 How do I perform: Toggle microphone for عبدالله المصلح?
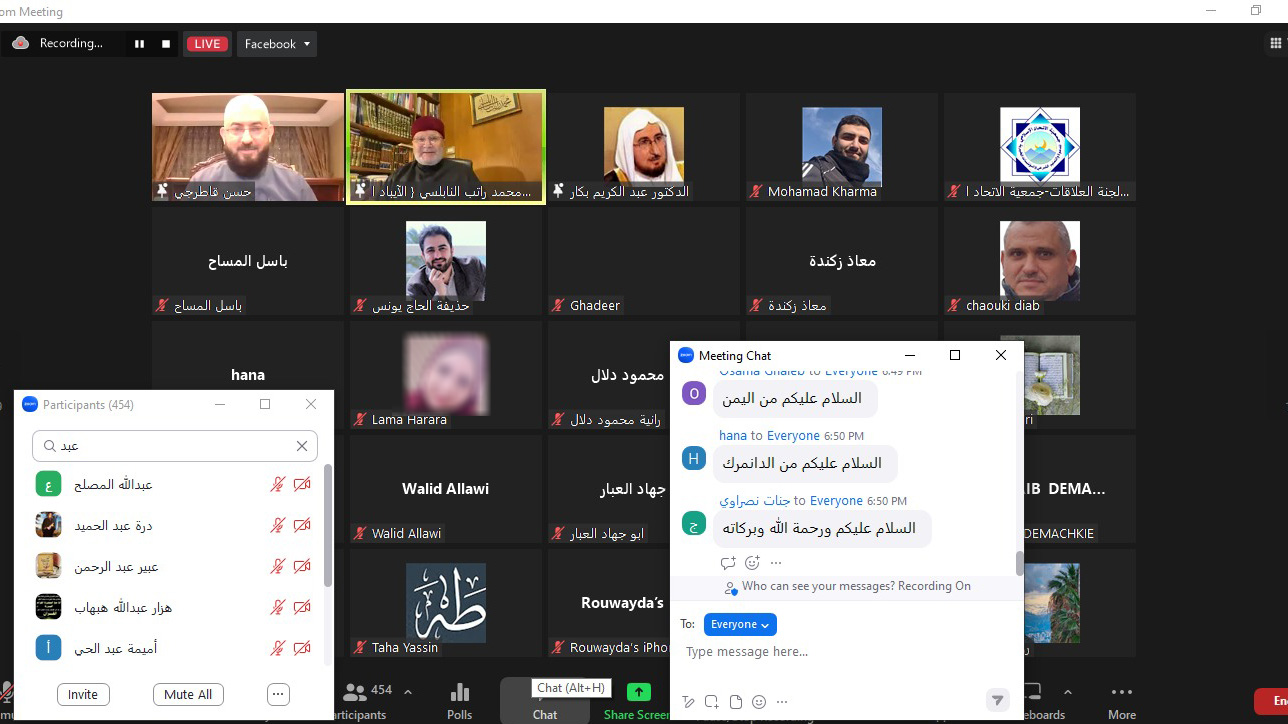point(278,485)
